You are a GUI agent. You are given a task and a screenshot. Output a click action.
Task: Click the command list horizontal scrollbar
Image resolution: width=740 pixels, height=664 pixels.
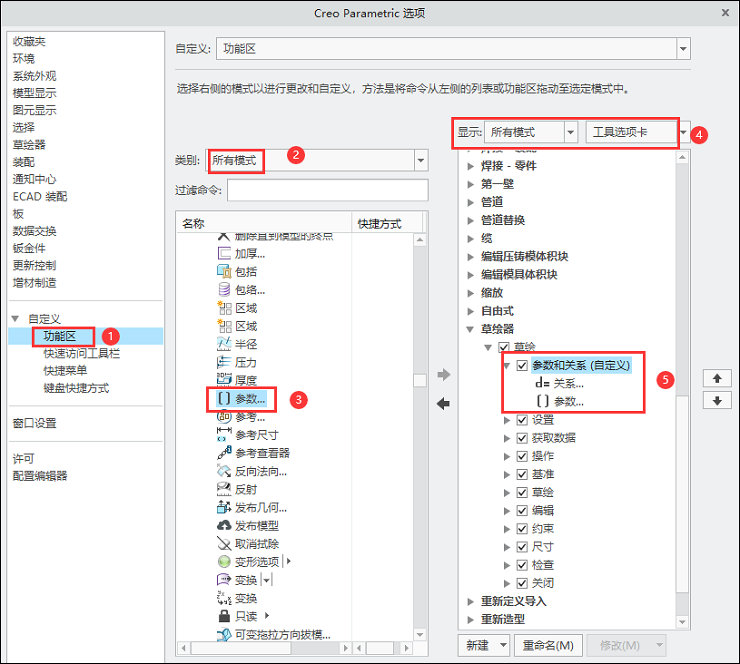pos(264,647)
